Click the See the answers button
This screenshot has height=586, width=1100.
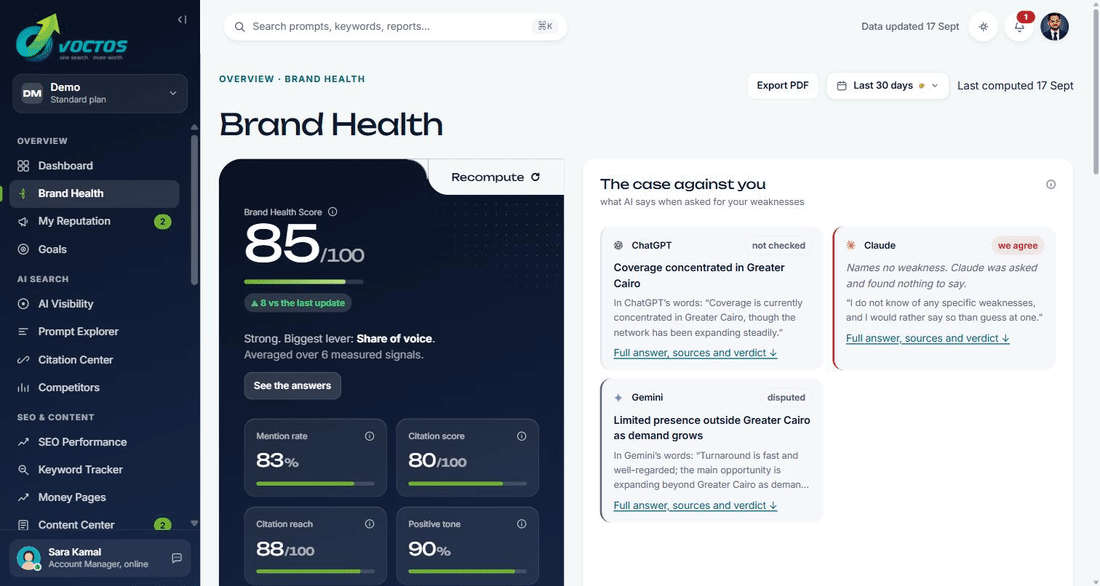293,386
